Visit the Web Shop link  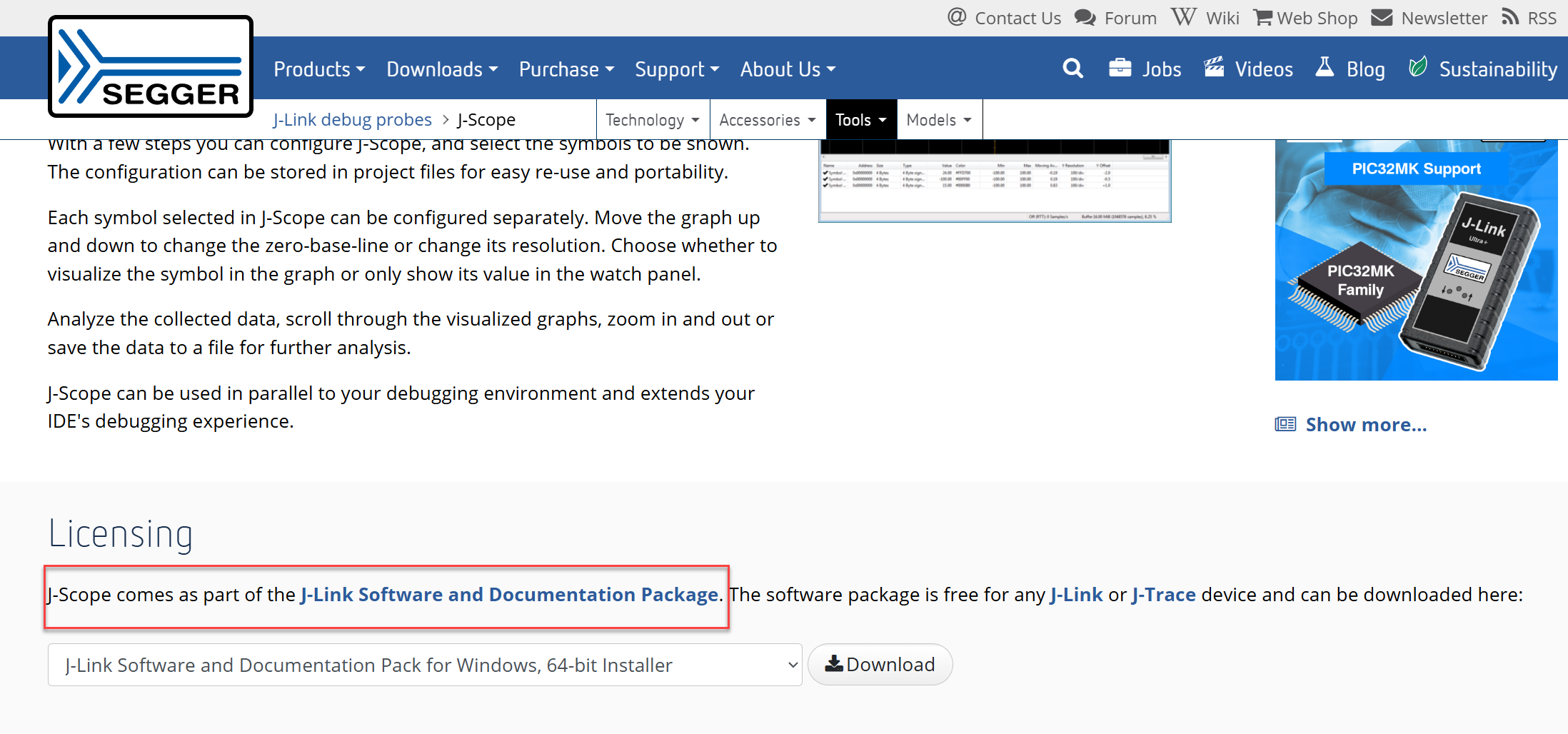(1317, 18)
